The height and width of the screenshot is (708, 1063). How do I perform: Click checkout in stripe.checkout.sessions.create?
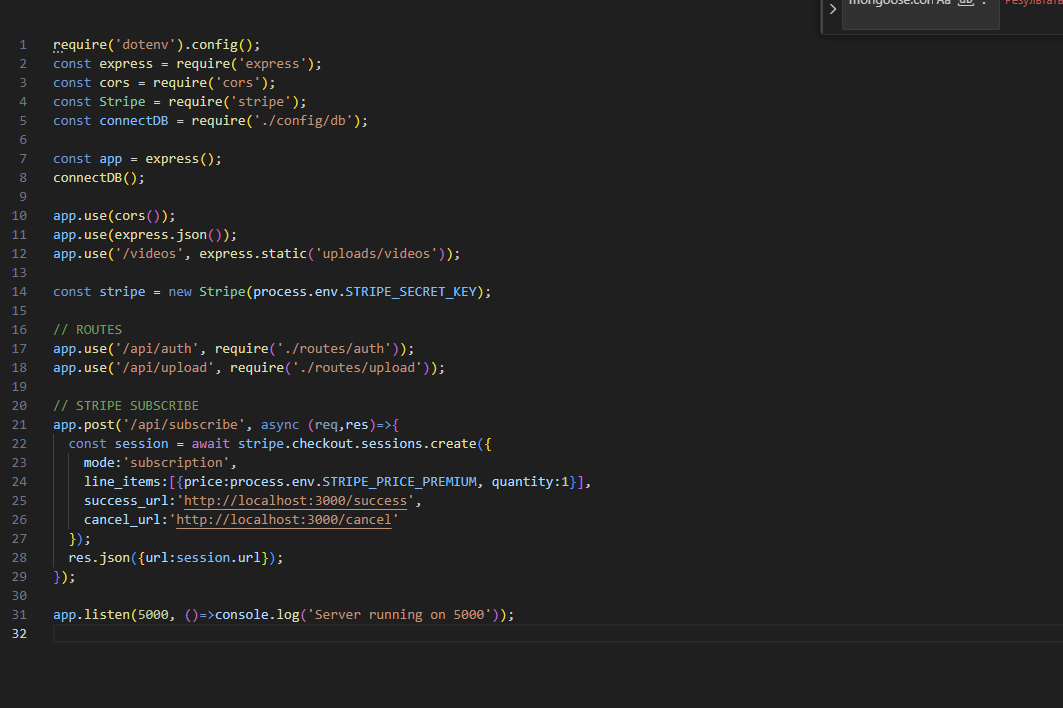(323, 444)
